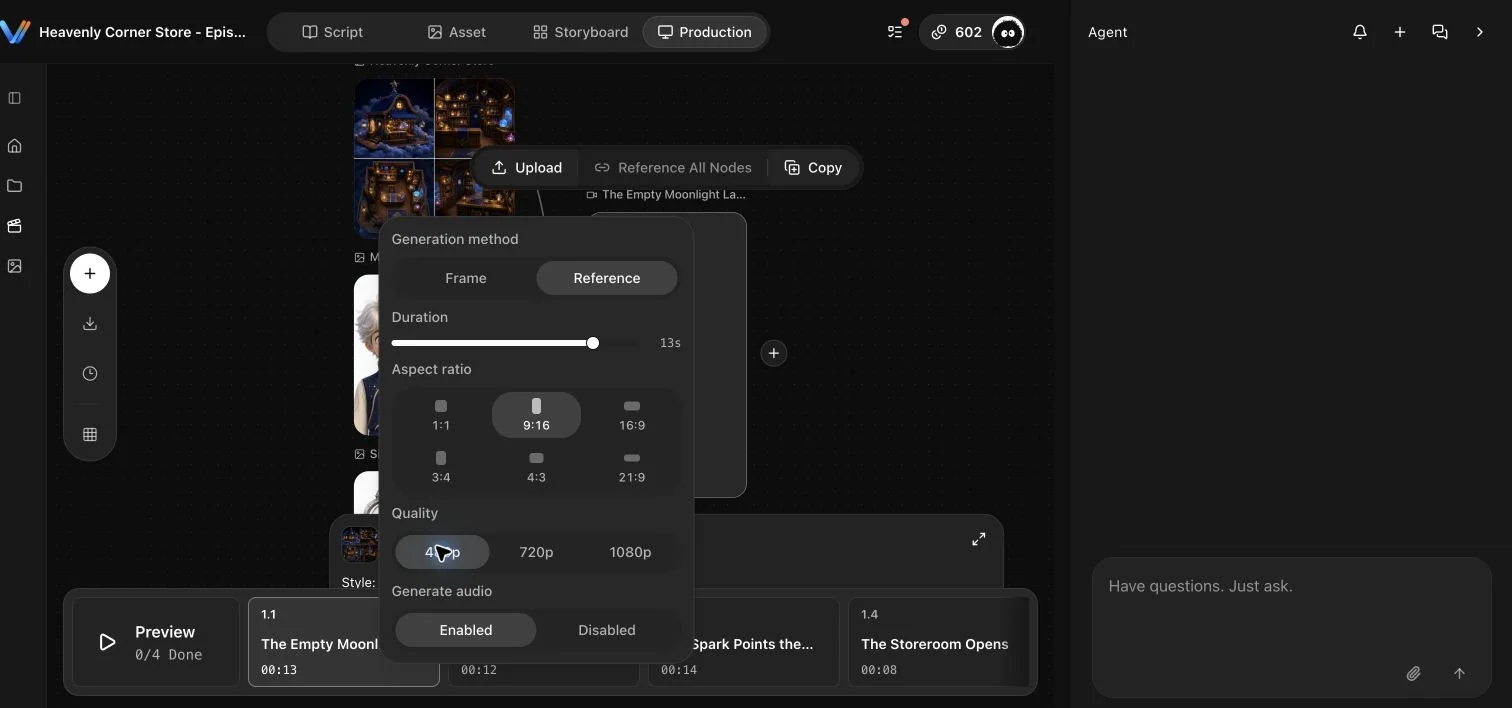Attach a file with the paperclip icon
This screenshot has width=1512, height=708.
tap(1413, 674)
